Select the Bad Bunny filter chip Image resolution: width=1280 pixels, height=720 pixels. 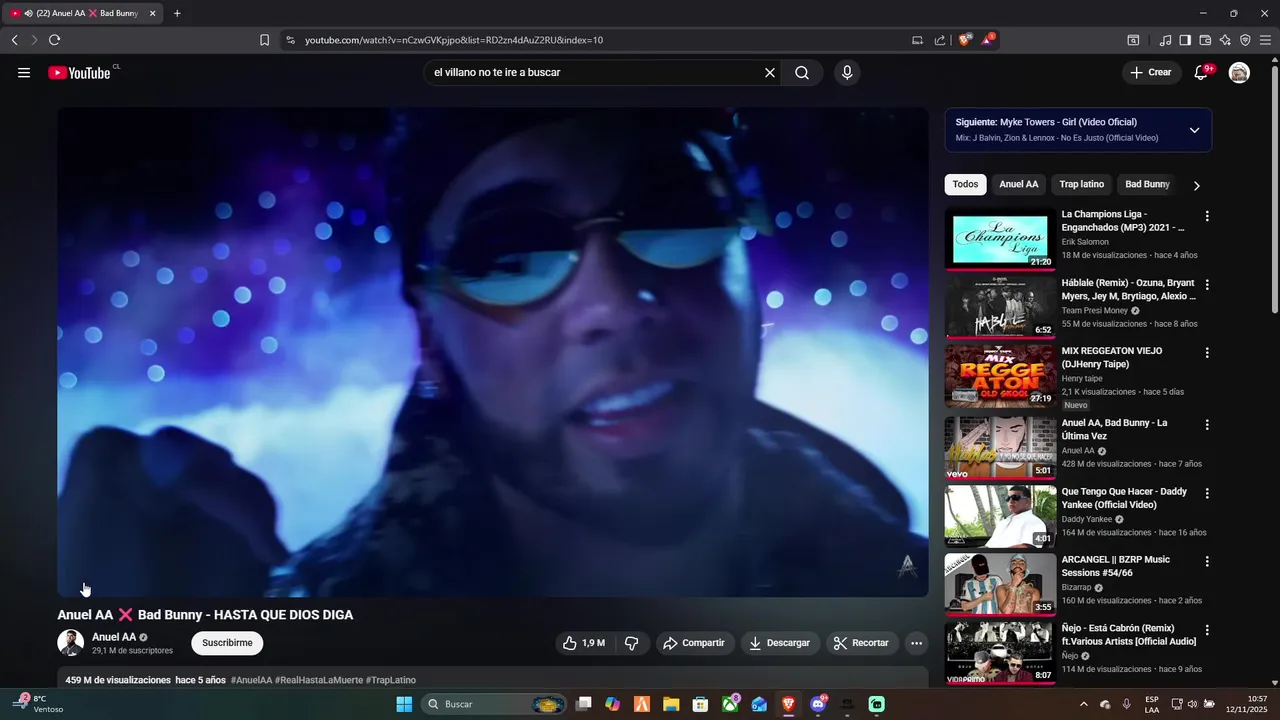point(1147,184)
